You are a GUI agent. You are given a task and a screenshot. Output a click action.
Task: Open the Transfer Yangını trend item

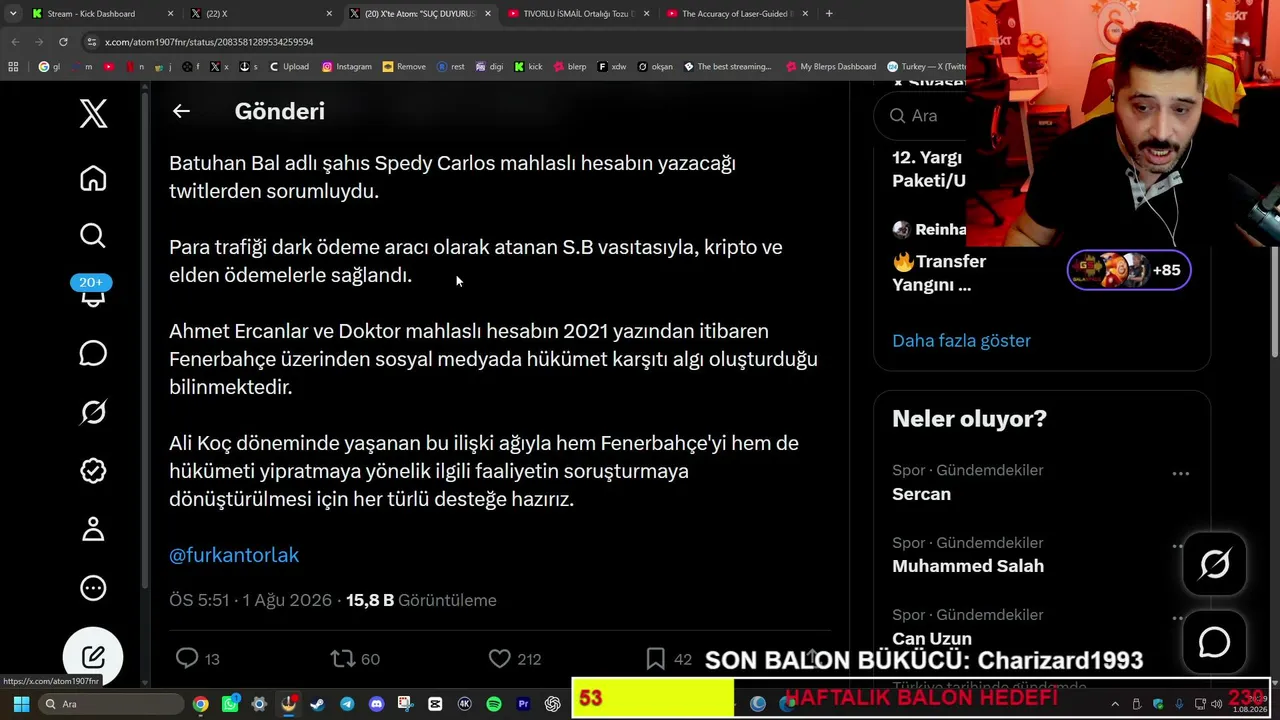(x=939, y=273)
